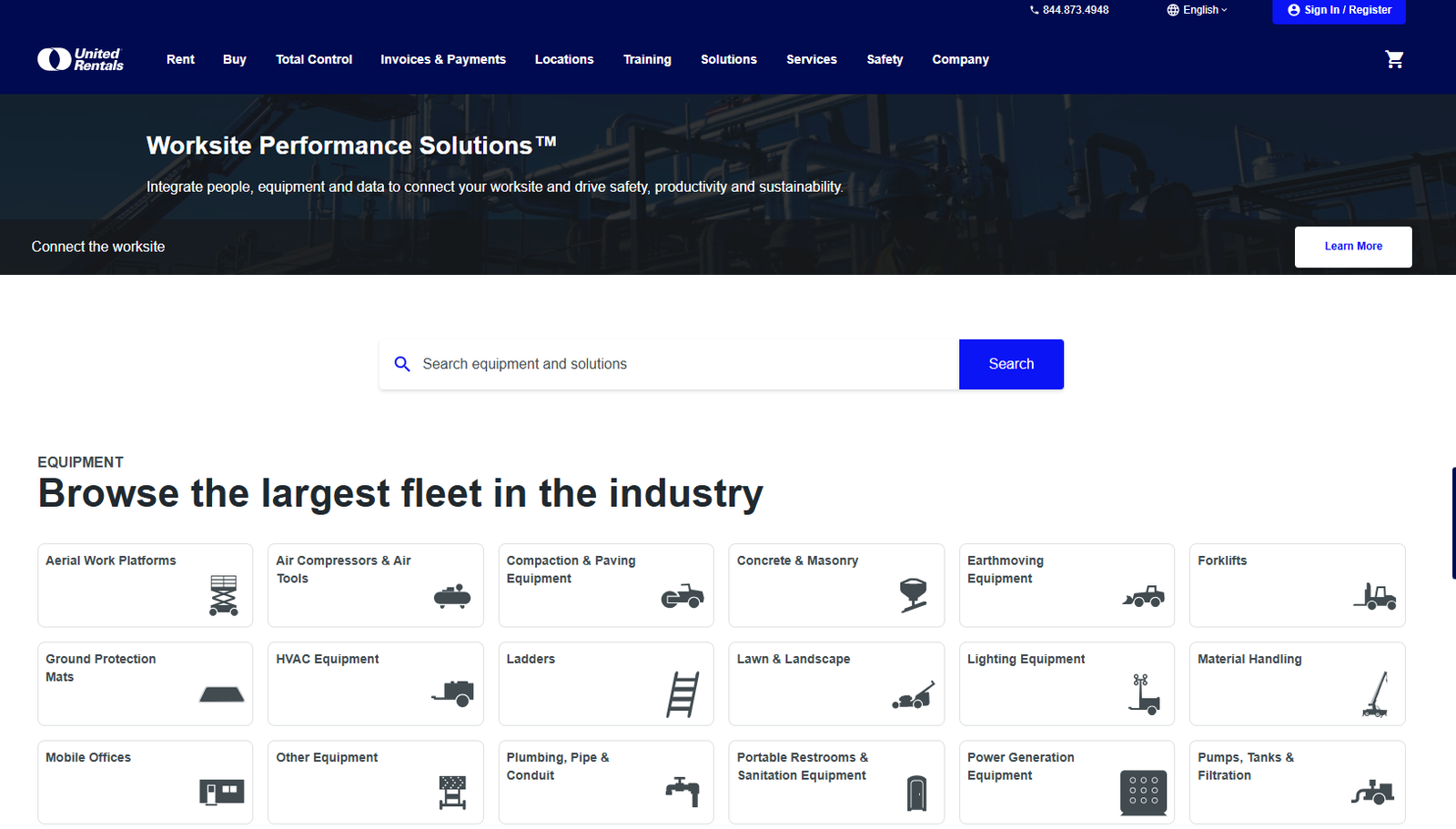
Task: Select Locations in the top navigation
Action: coord(563,60)
